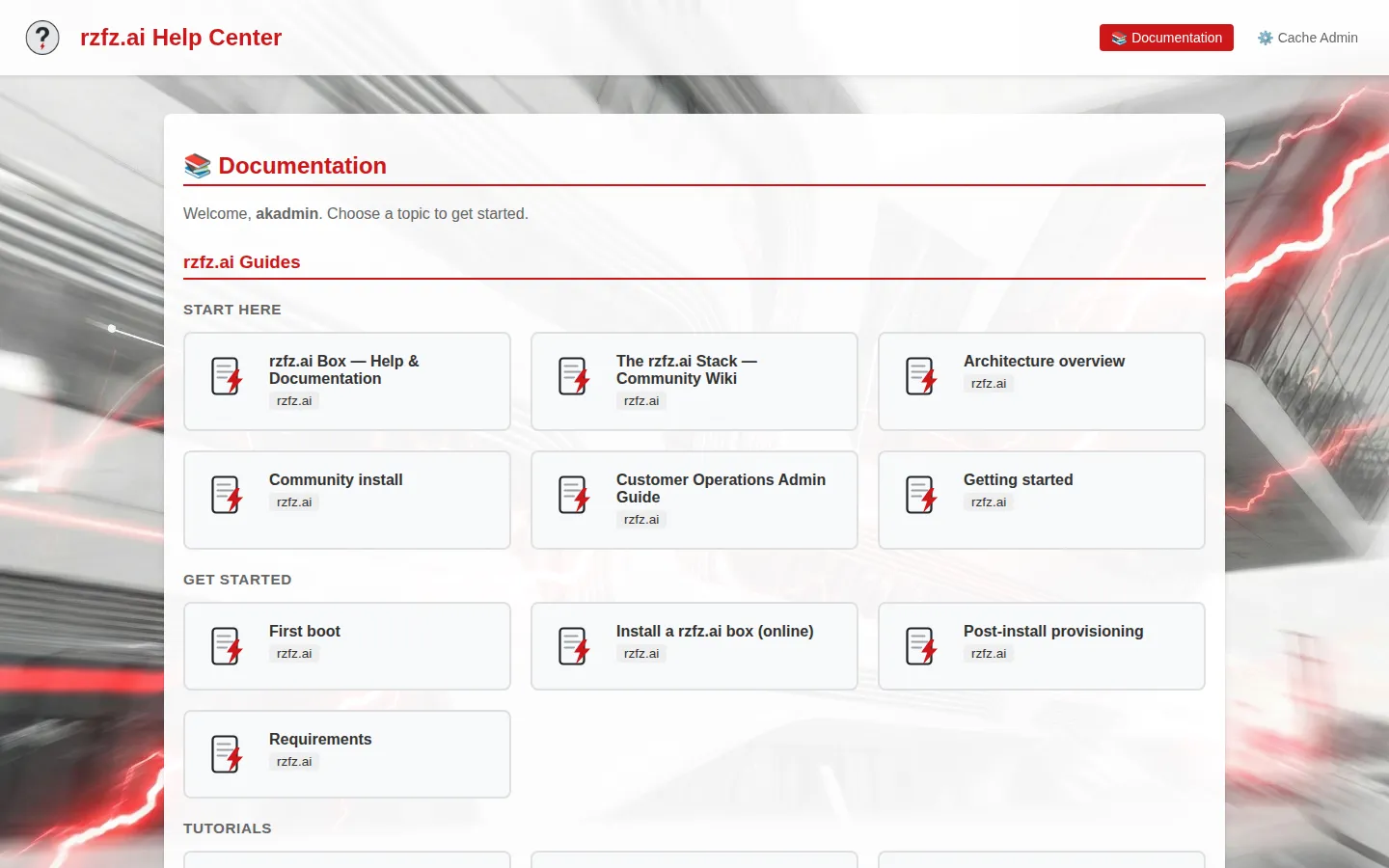Open the Cache Admin link
Image resolution: width=1389 pixels, height=868 pixels.
(1307, 38)
